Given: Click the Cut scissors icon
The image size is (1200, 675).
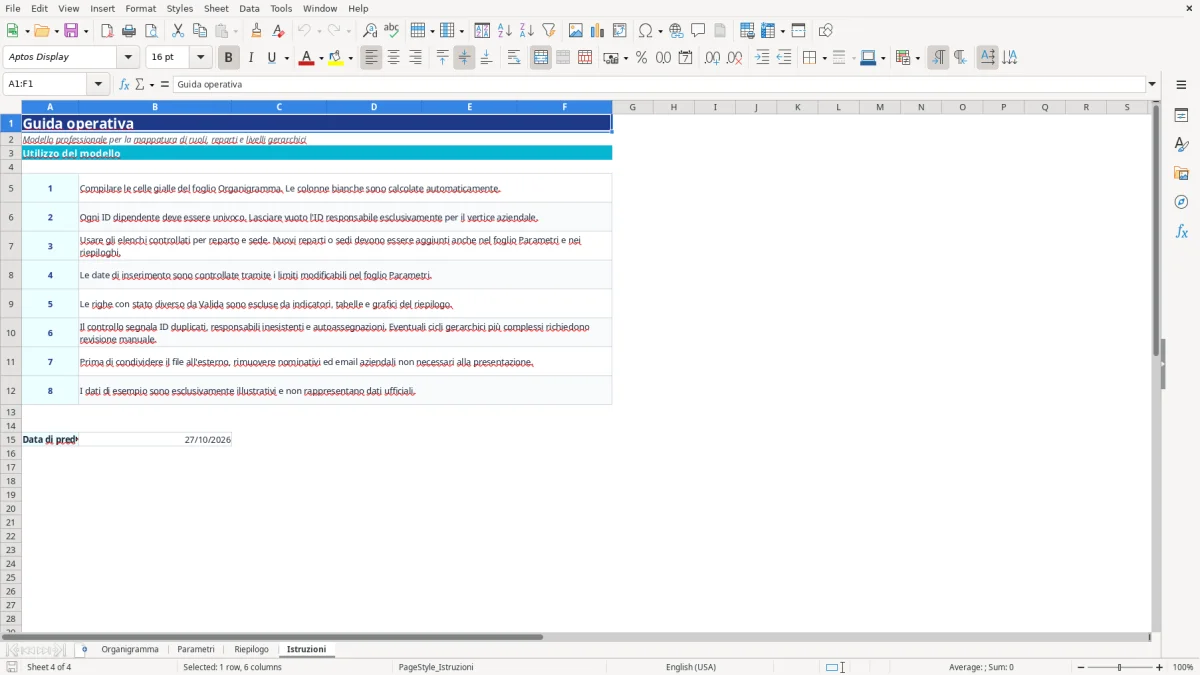Looking at the screenshot, I should (178, 31).
